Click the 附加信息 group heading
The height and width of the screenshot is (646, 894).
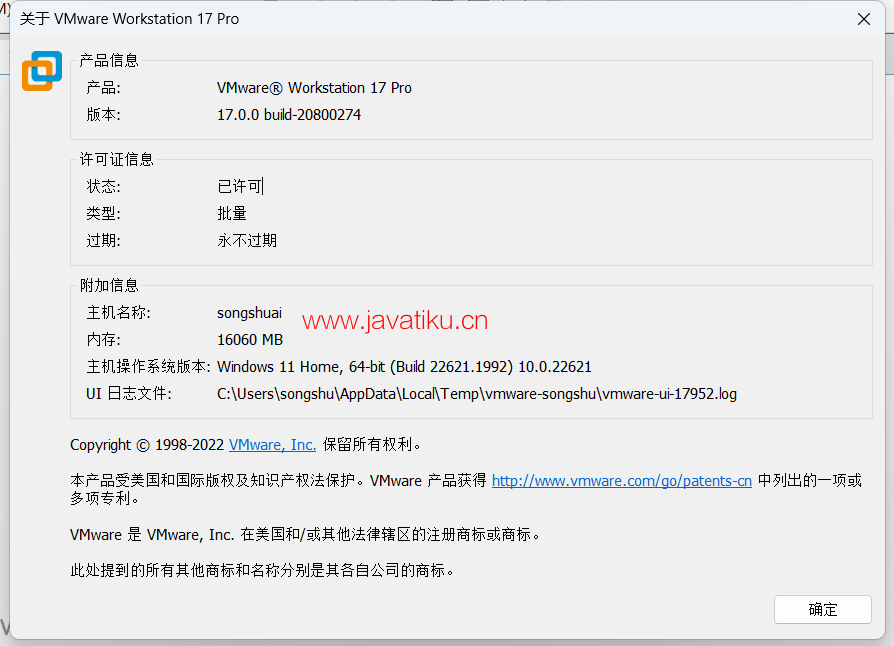[x=109, y=285]
